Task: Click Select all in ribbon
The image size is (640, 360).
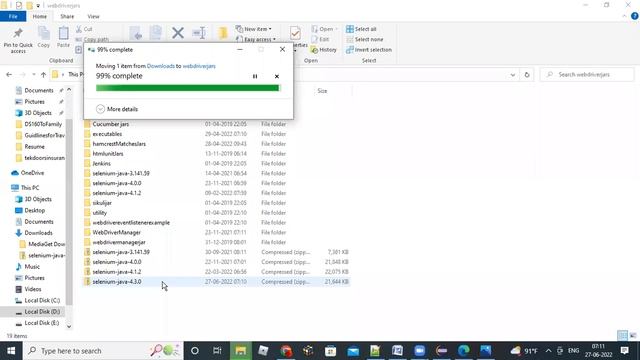Action: 361,29
